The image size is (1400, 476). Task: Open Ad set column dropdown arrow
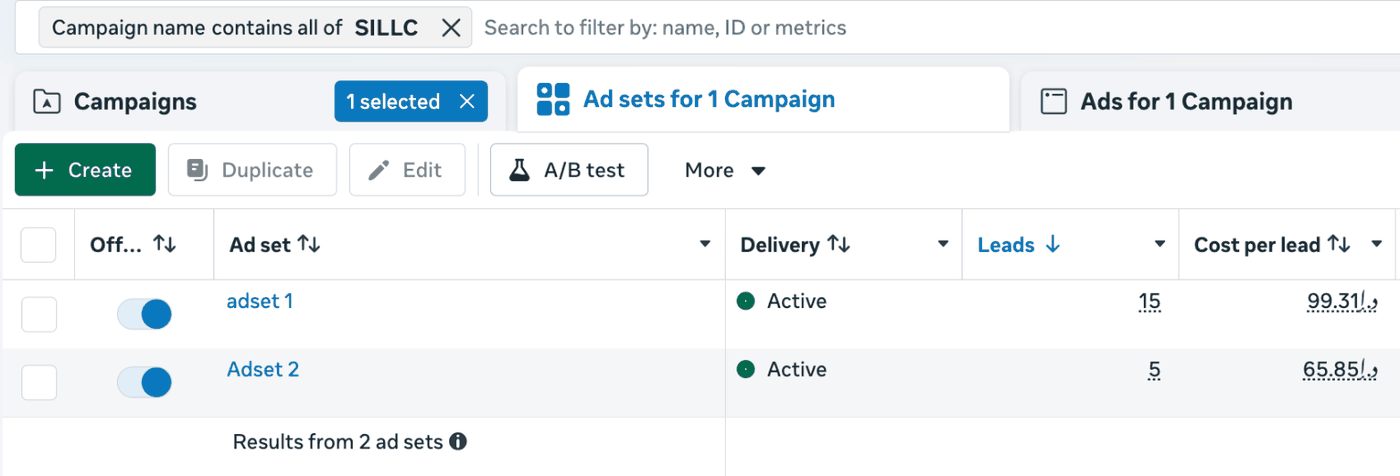[705, 245]
